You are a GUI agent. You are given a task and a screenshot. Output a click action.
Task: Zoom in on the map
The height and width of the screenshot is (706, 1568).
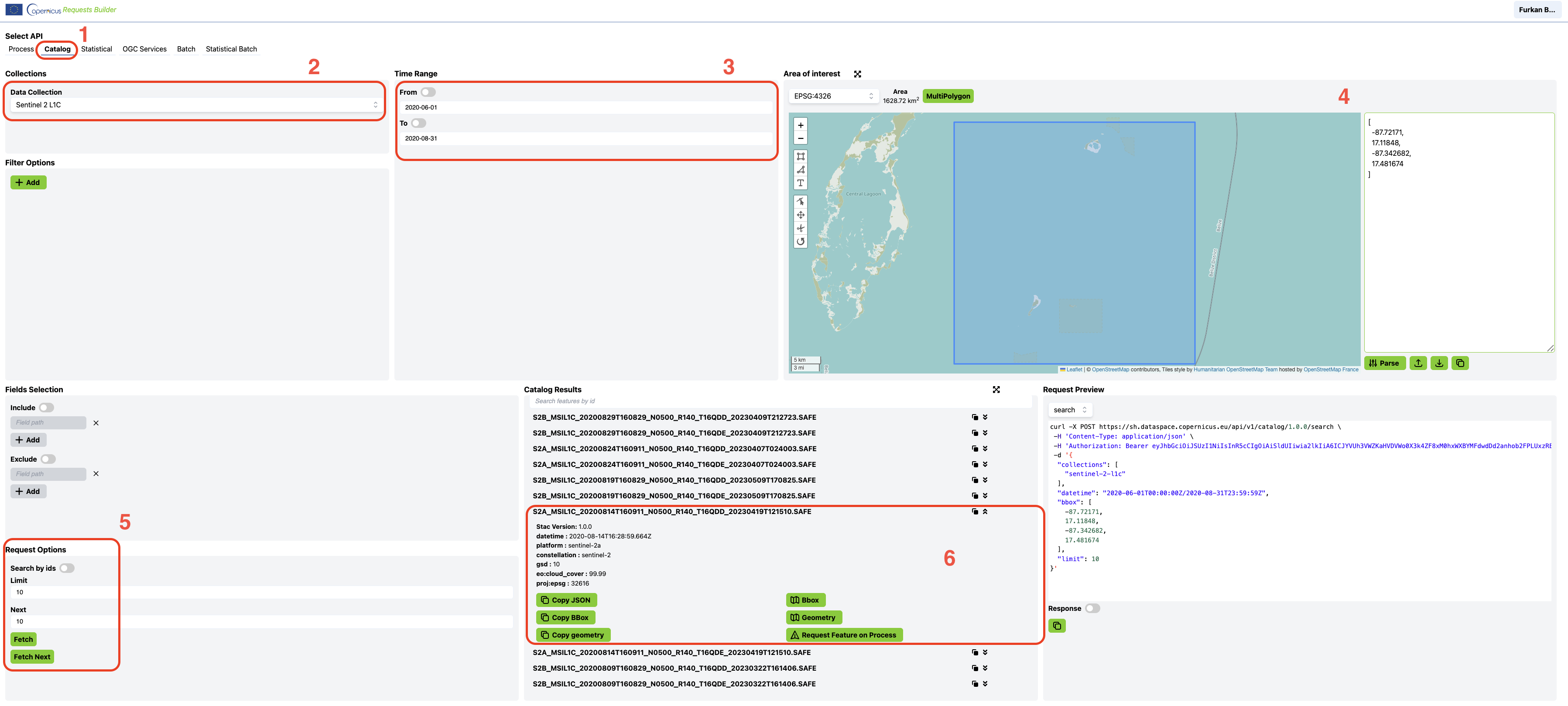click(x=801, y=125)
